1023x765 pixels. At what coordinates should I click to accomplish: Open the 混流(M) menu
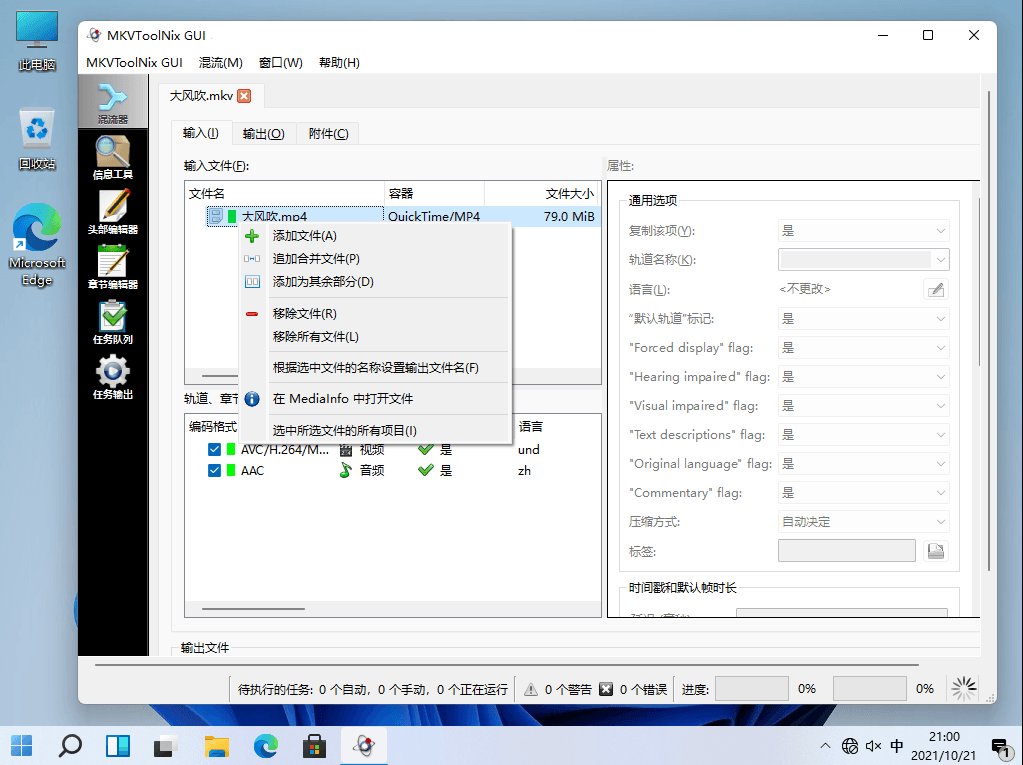click(x=221, y=63)
